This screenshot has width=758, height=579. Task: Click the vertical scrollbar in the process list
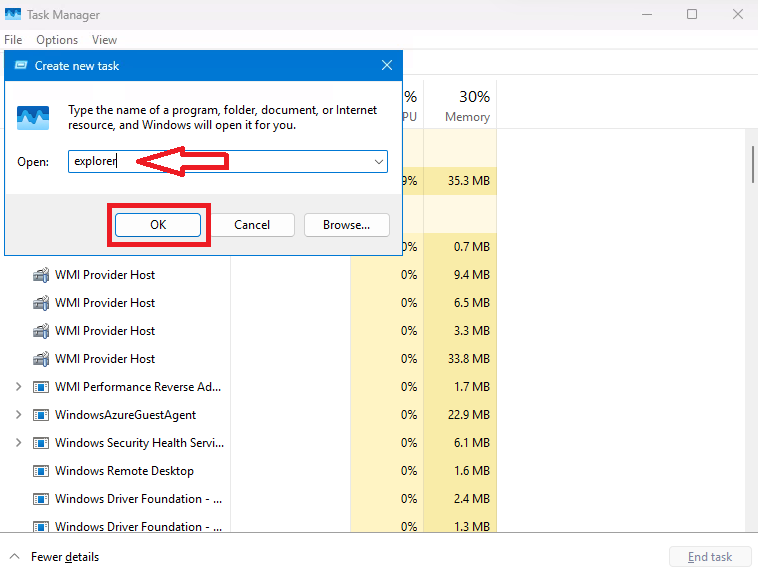pyautogui.click(x=753, y=165)
